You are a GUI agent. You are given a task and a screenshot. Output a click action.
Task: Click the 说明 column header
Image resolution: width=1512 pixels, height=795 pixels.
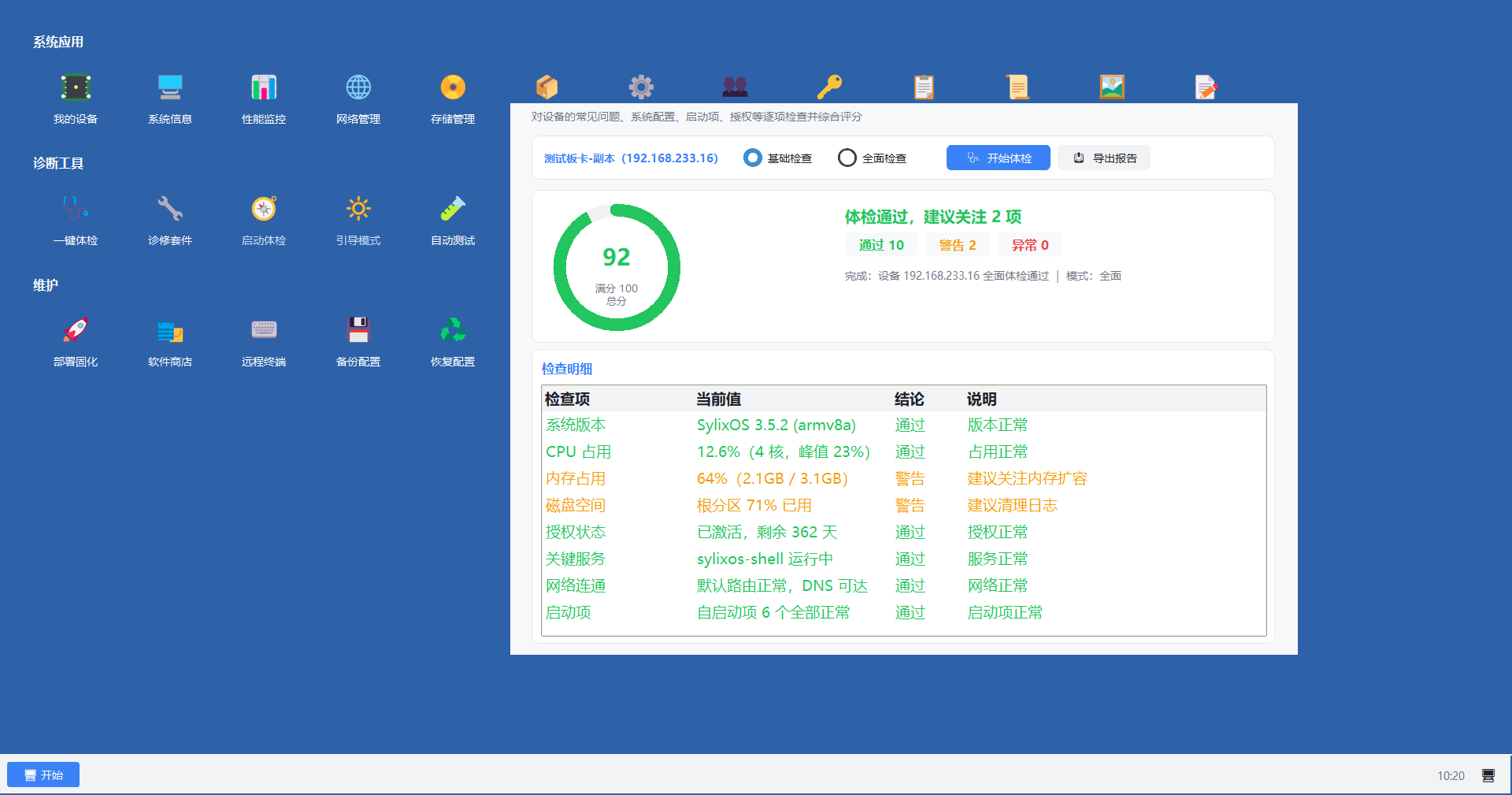click(x=981, y=399)
